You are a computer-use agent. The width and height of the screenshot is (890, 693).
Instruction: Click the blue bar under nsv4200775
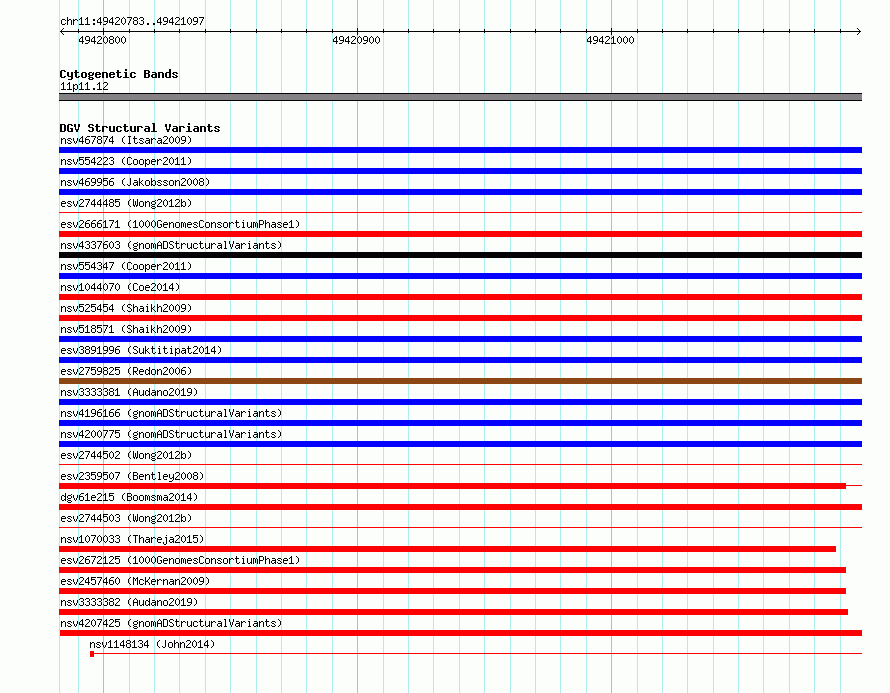pyautogui.click(x=460, y=444)
